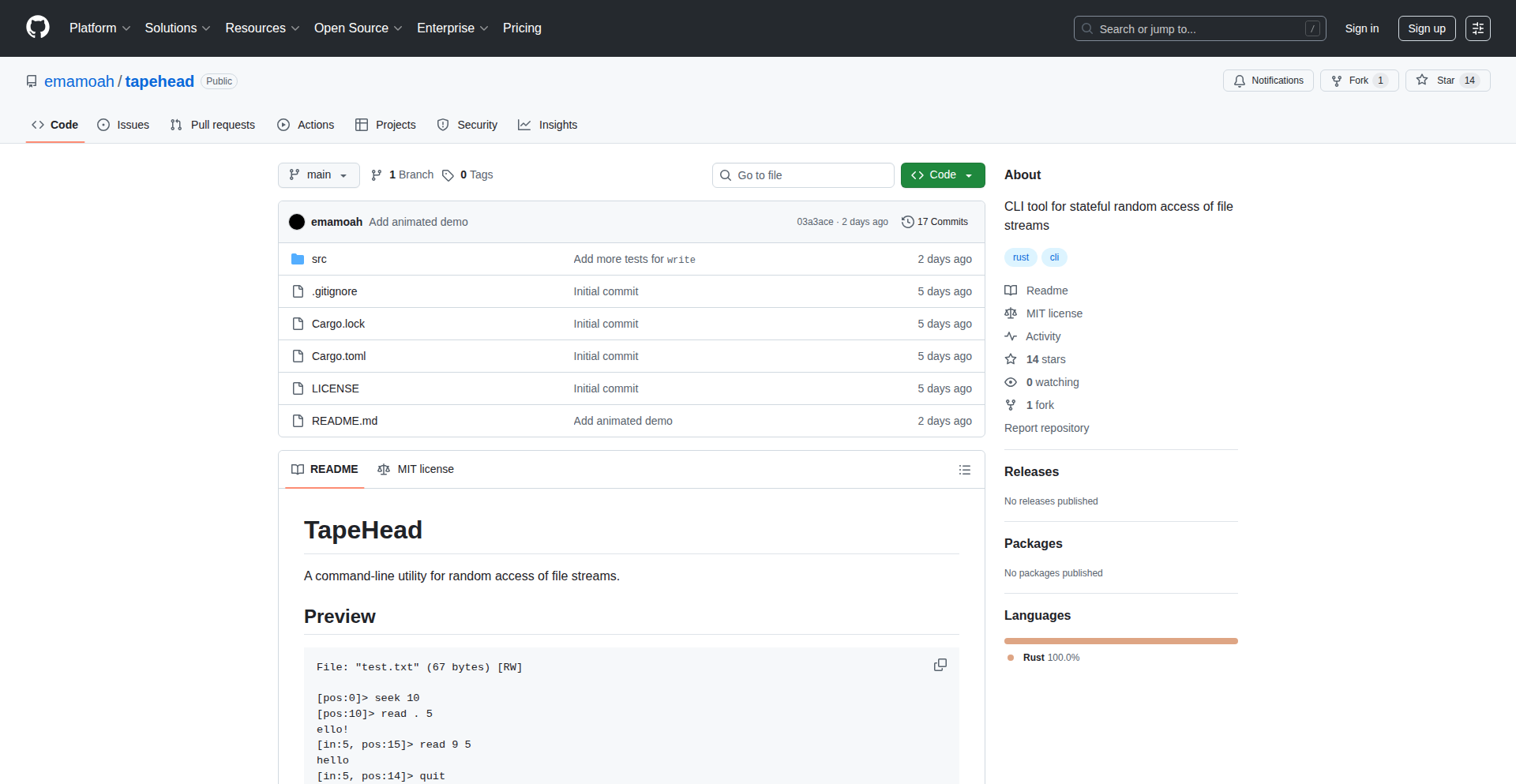Open the Code download dropdown arrow
The image size is (1516, 784).
[x=970, y=175]
